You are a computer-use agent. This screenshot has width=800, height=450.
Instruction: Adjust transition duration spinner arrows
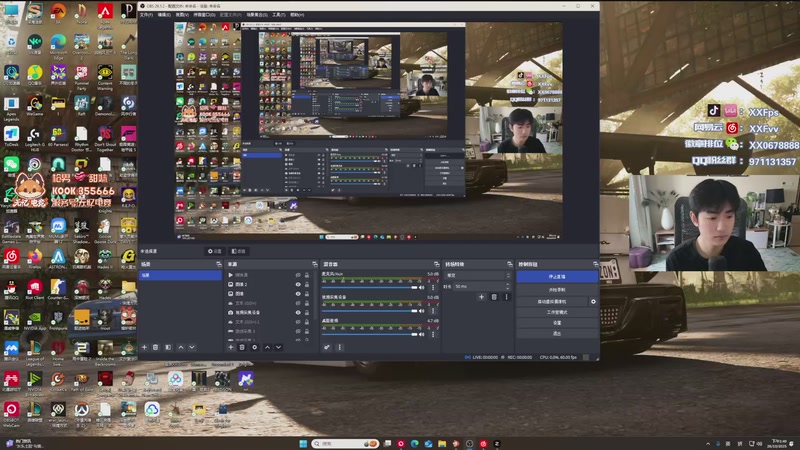507,286
